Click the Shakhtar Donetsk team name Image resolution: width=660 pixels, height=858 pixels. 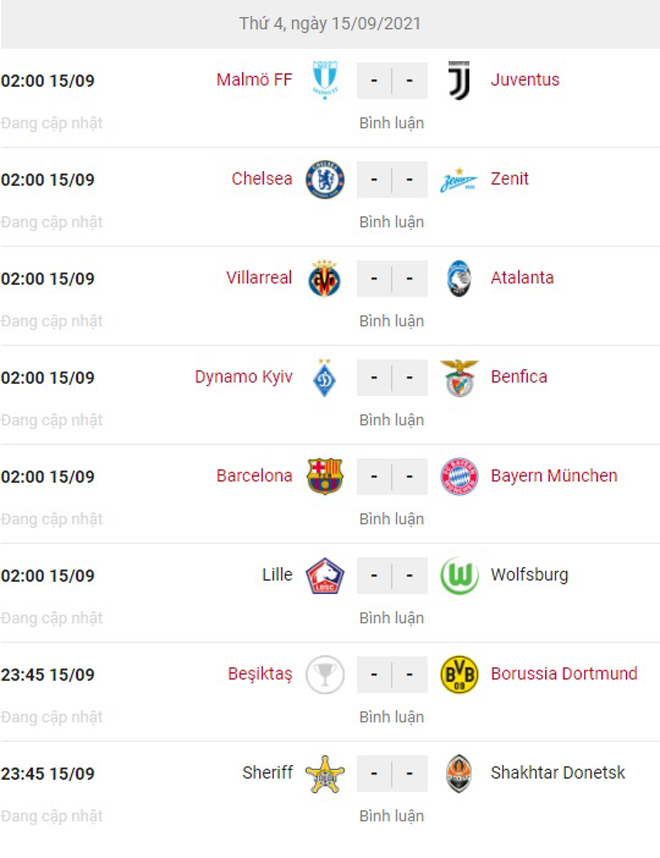tap(558, 773)
